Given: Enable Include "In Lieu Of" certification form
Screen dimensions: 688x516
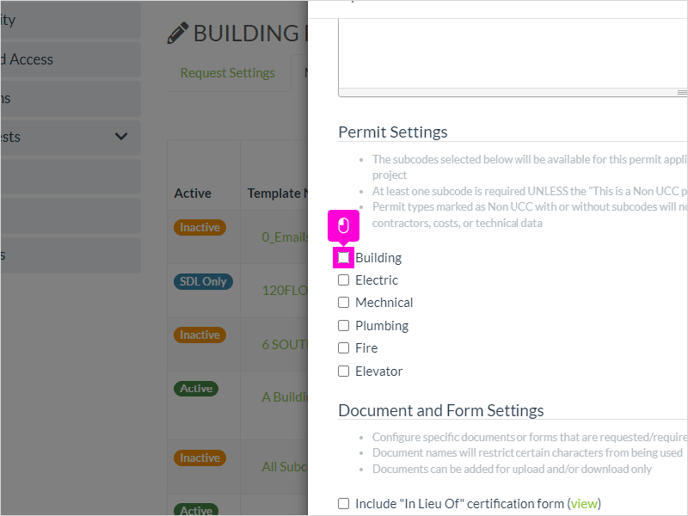Looking at the screenshot, I should click(344, 503).
